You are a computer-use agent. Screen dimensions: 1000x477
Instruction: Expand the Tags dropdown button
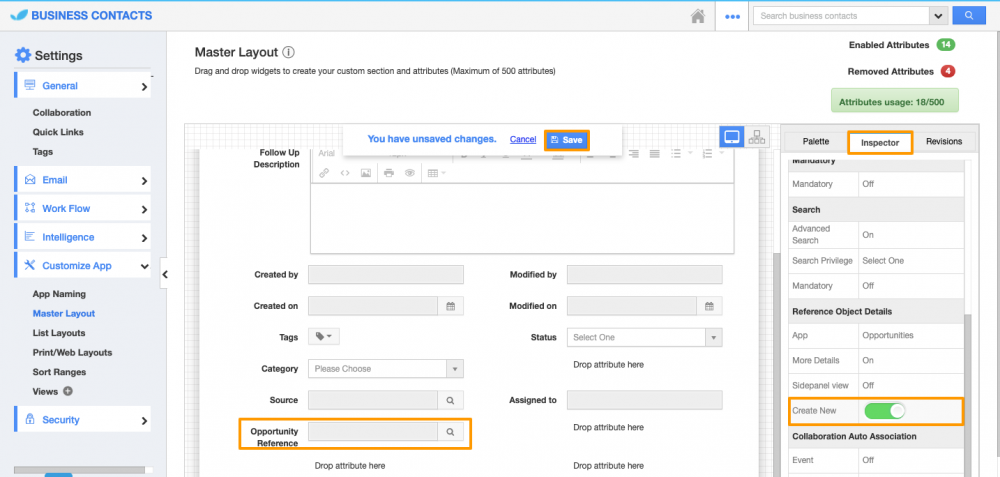[323, 338]
